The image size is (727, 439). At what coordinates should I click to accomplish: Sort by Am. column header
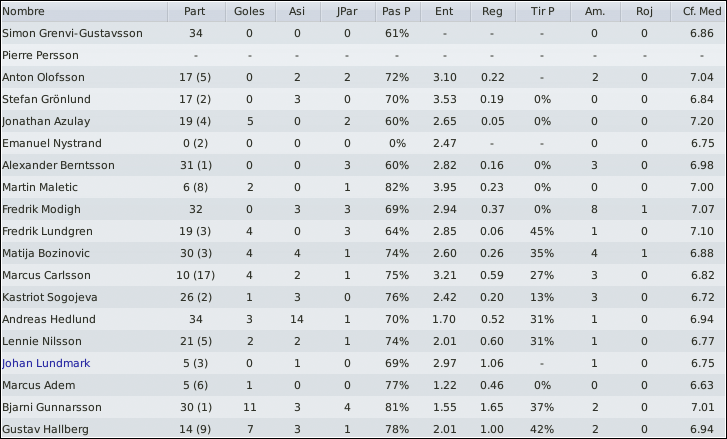pos(595,11)
